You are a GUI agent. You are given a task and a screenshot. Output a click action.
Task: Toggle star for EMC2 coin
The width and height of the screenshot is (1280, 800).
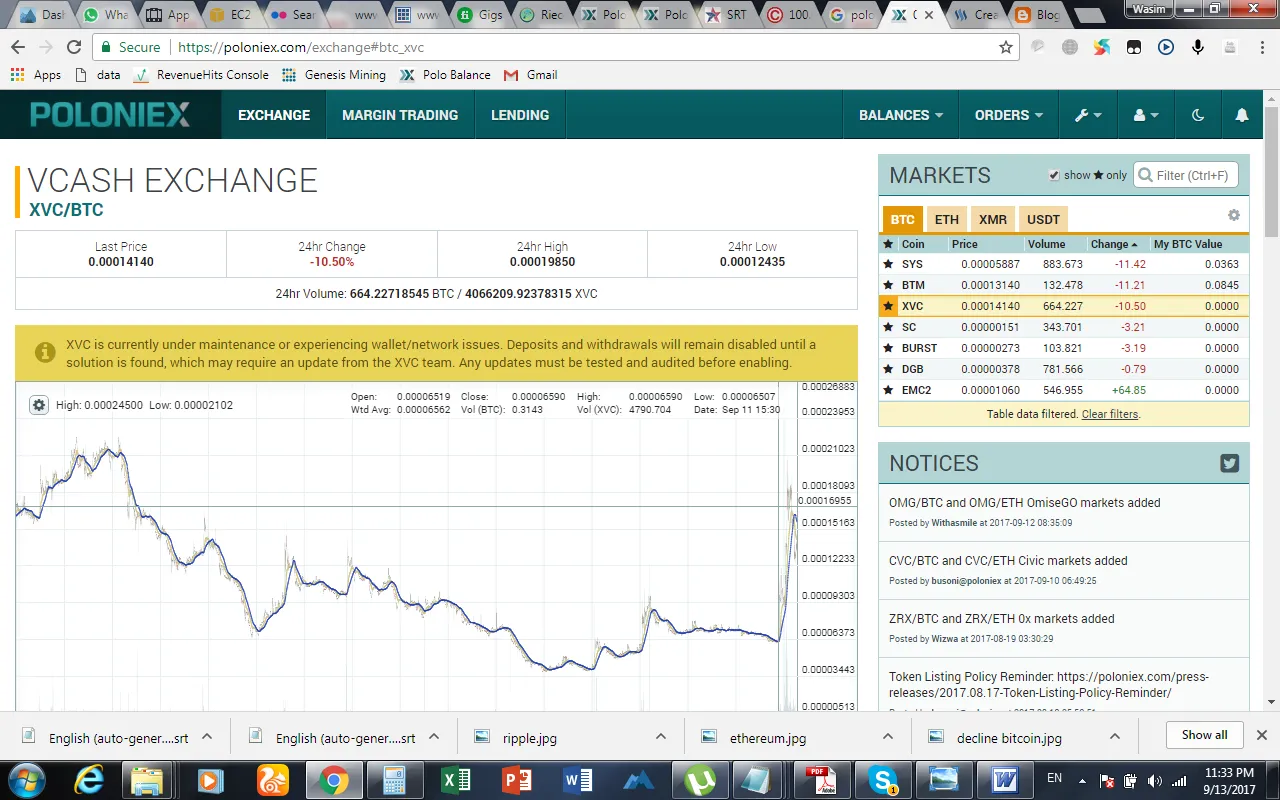[x=888, y=390]
